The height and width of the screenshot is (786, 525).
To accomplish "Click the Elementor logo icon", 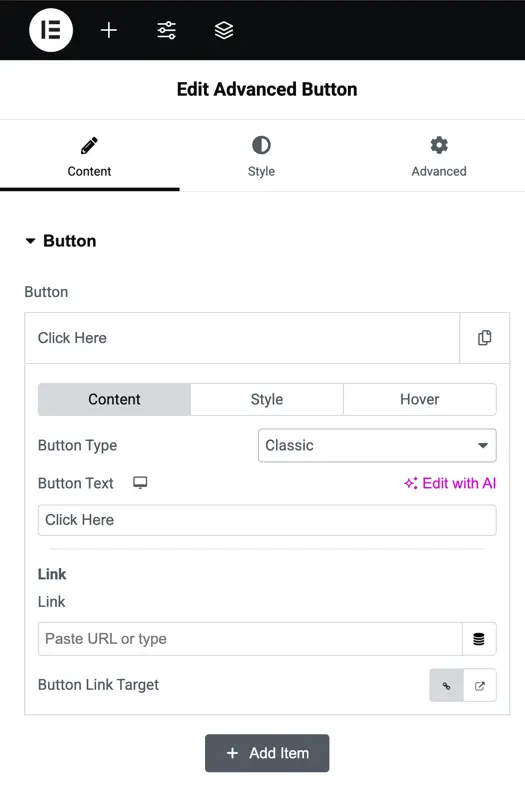I will tap(51, 30).
